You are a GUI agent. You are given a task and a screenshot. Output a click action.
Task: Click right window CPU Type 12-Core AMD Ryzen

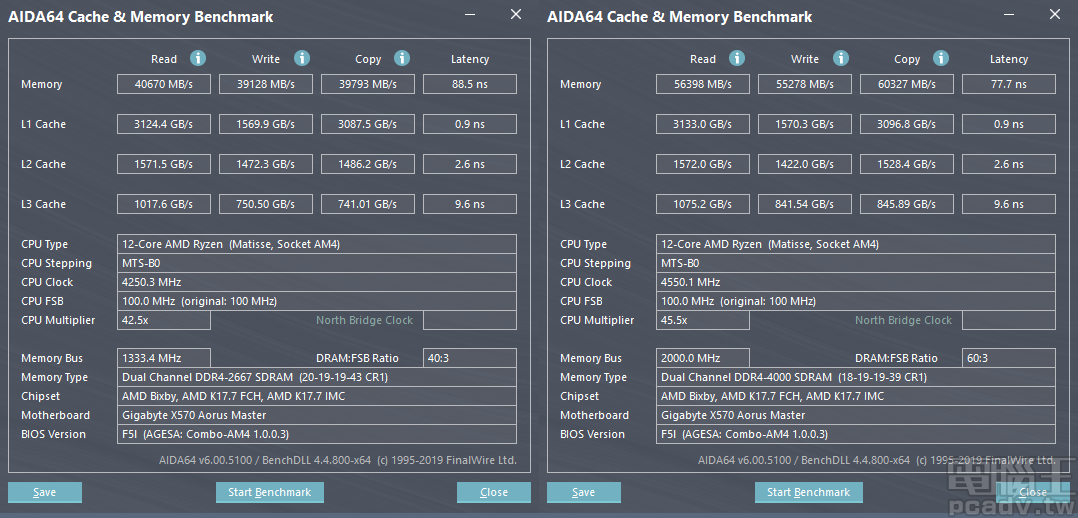click(x=856, y=244)
